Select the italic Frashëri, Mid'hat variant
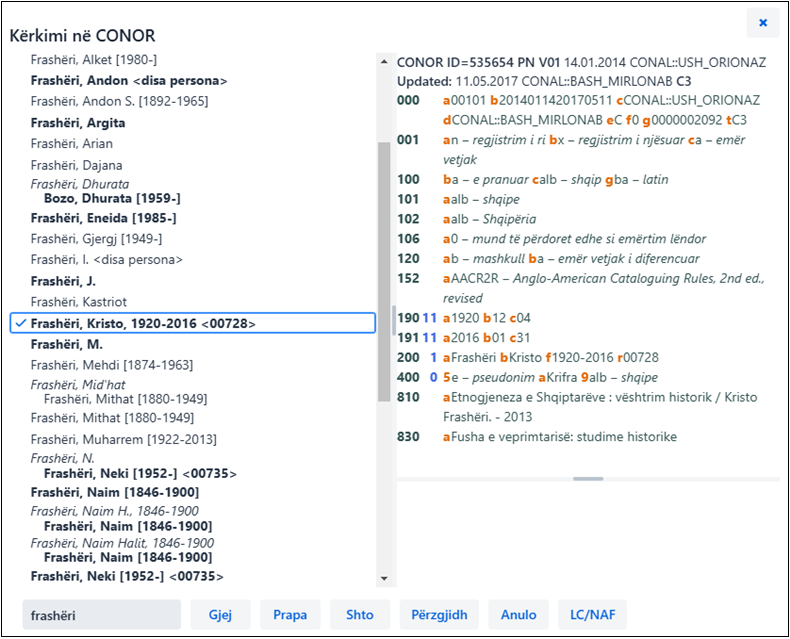This screenshot has width=790, height=639. pos(78,385)
